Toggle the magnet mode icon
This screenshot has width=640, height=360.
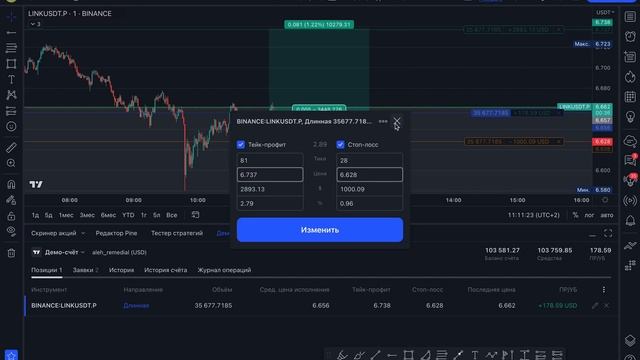point(11,184)
